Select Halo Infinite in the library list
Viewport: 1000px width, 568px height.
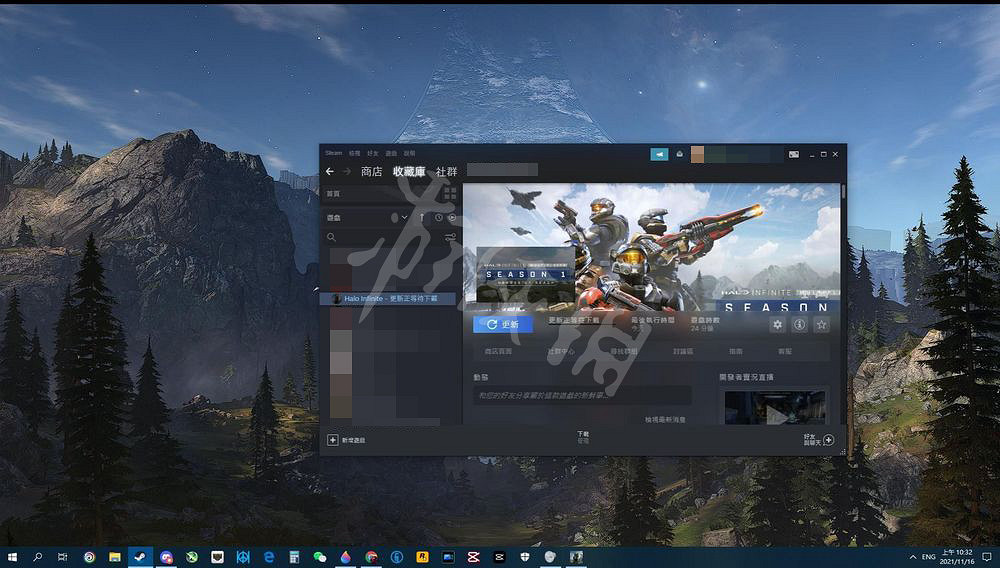tap(390, 298)
